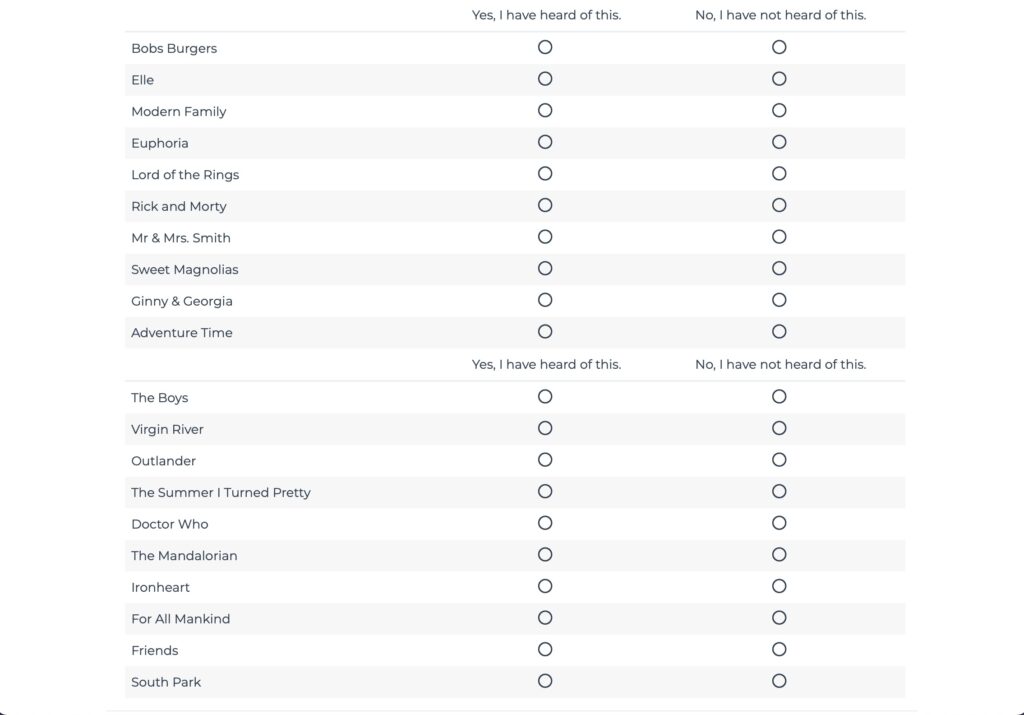Pick Yes for Outlander
The width and height of the screenshot is (1024, 715).
coord(545,460)
